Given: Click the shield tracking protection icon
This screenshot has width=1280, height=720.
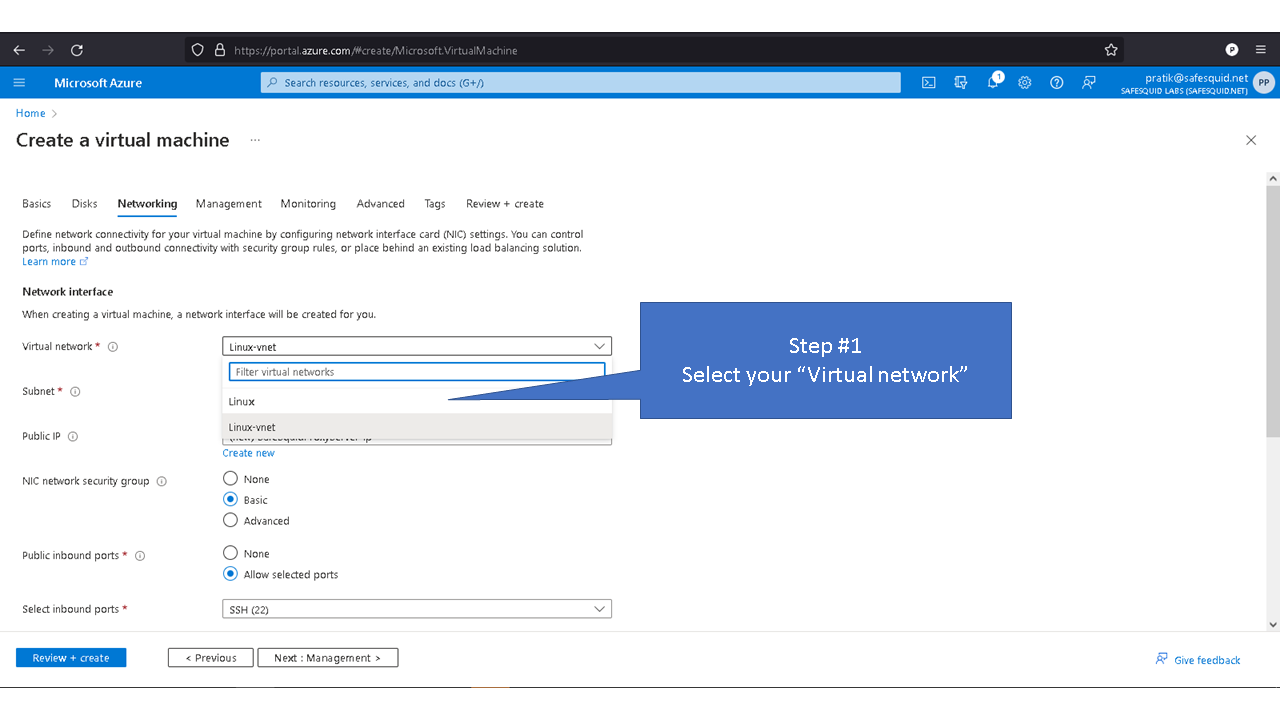Looking at the screenshot, I should coord(197,50).
